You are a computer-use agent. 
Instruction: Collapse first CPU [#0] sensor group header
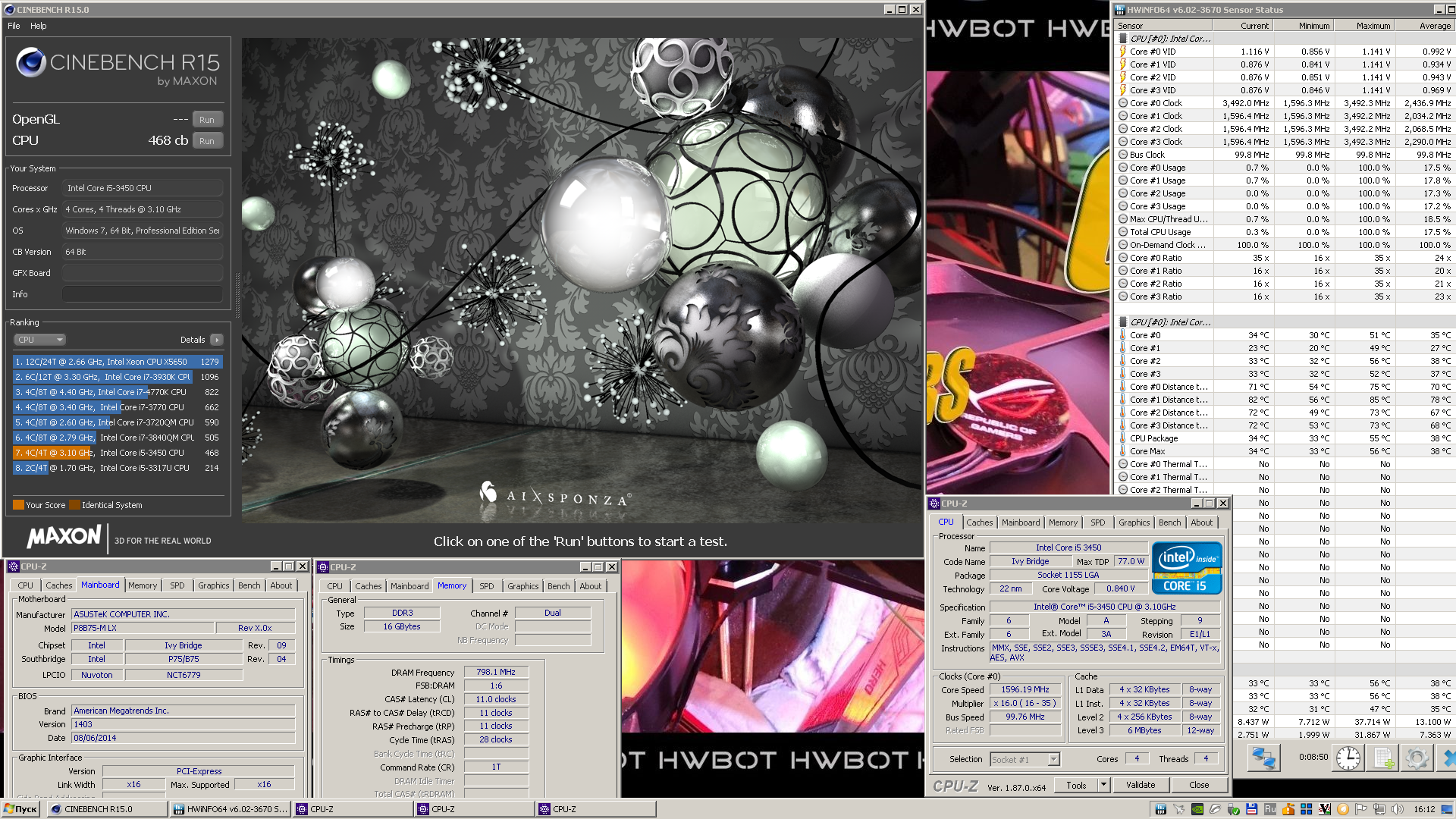pos(1169,39)
